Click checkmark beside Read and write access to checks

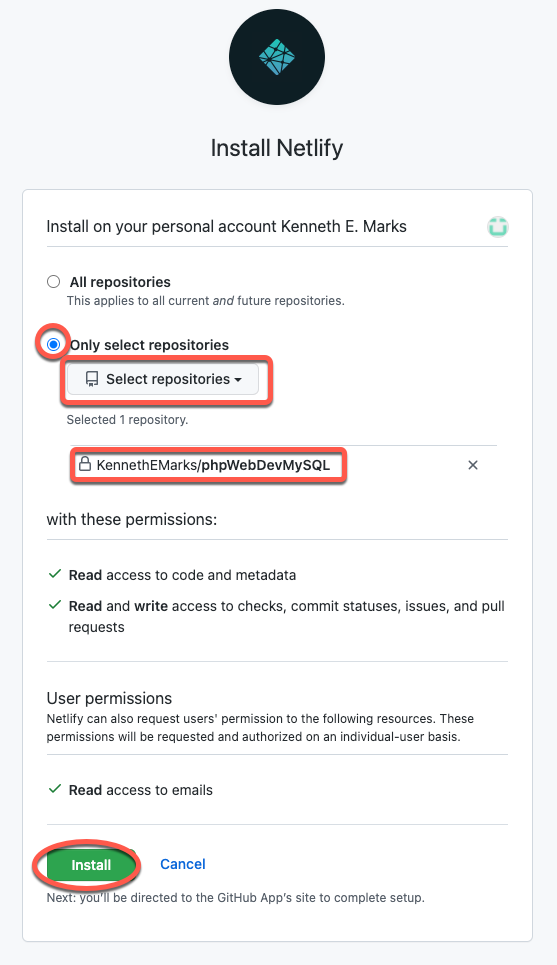tap(55, 606)
